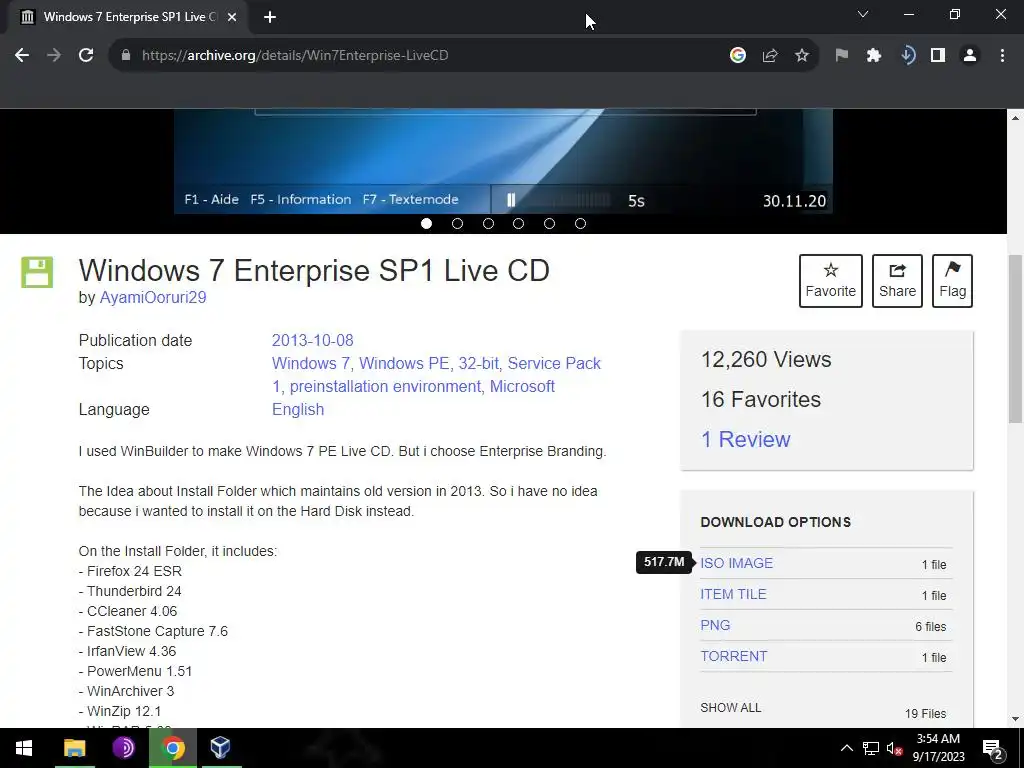Screen dimensions: 1024x768
Task: Expand the system tray hidden icons chevron
Action: click(x=846, y=748)
